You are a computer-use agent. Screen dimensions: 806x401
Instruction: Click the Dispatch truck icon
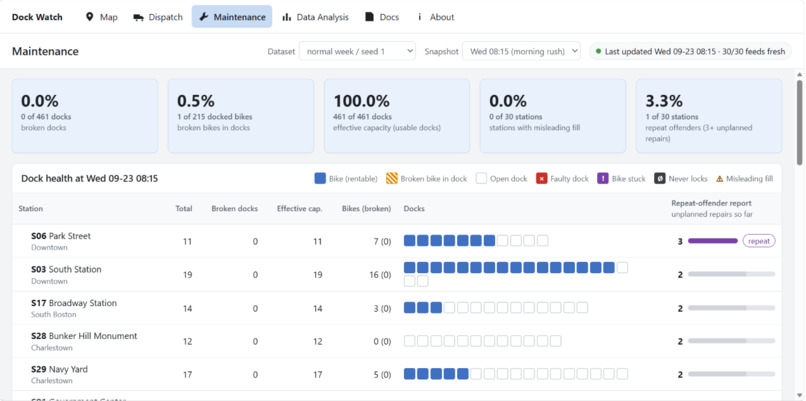click(138, 17)
